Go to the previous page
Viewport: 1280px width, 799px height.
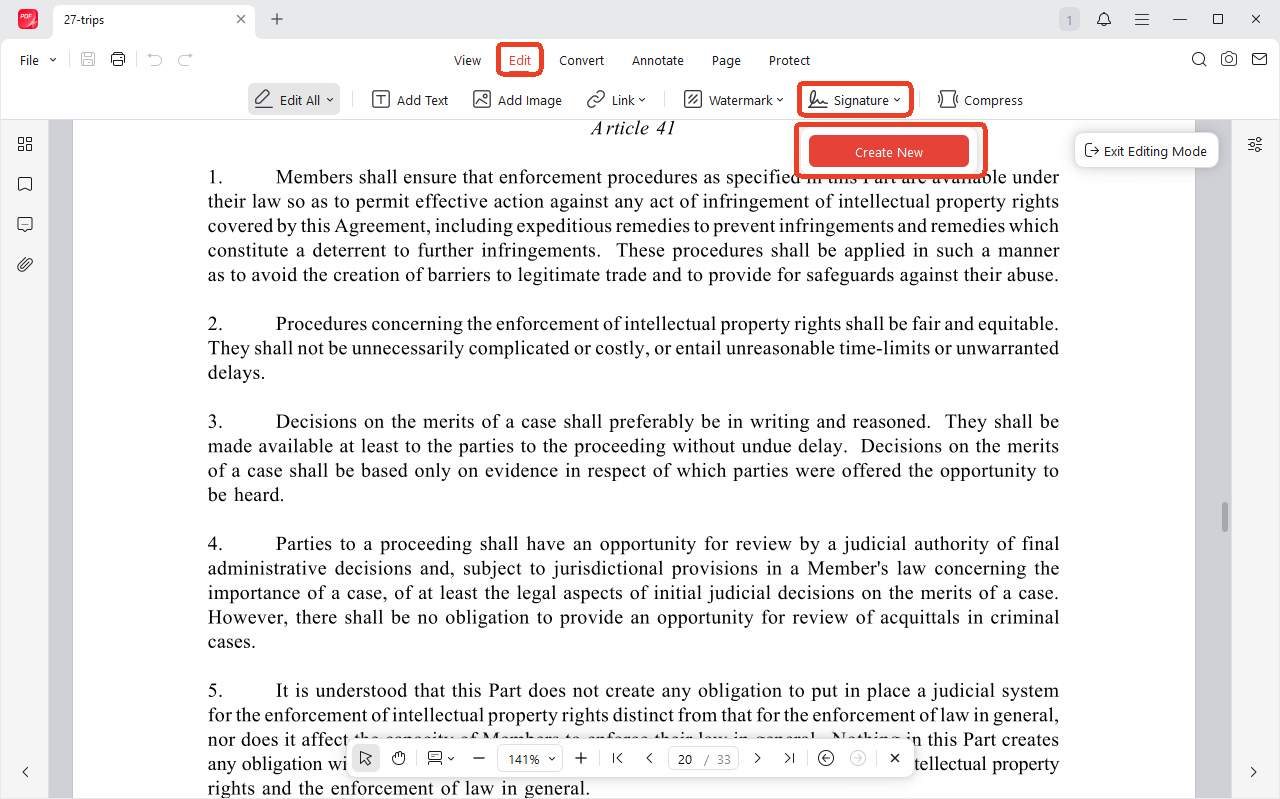(649, 758)
